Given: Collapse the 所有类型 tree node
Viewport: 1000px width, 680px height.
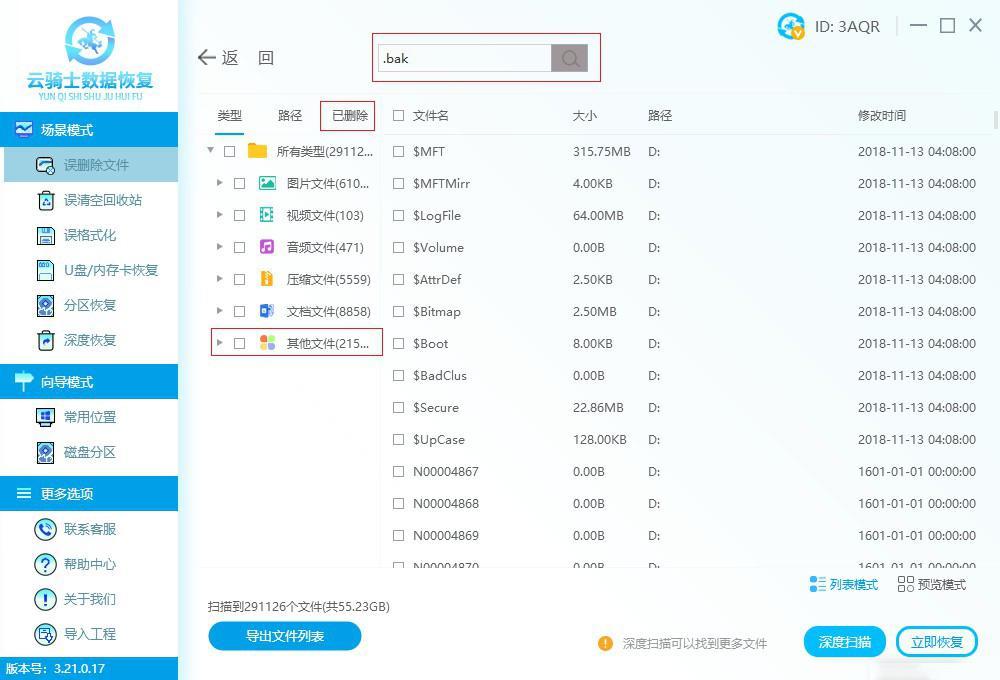Looking at the screenshot, I should point(209,151).
